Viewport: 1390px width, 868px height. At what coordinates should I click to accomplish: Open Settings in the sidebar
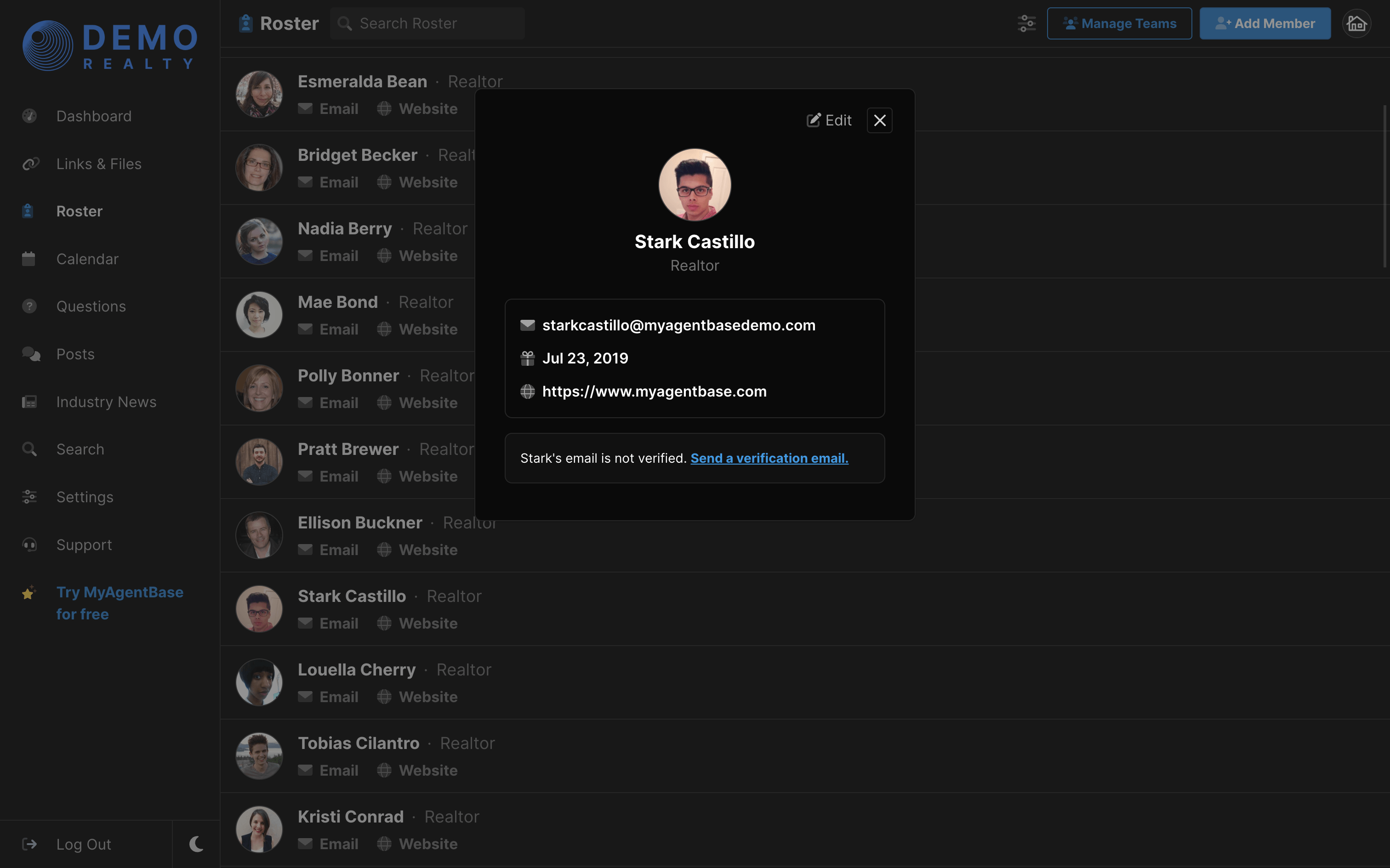(85, 497)
